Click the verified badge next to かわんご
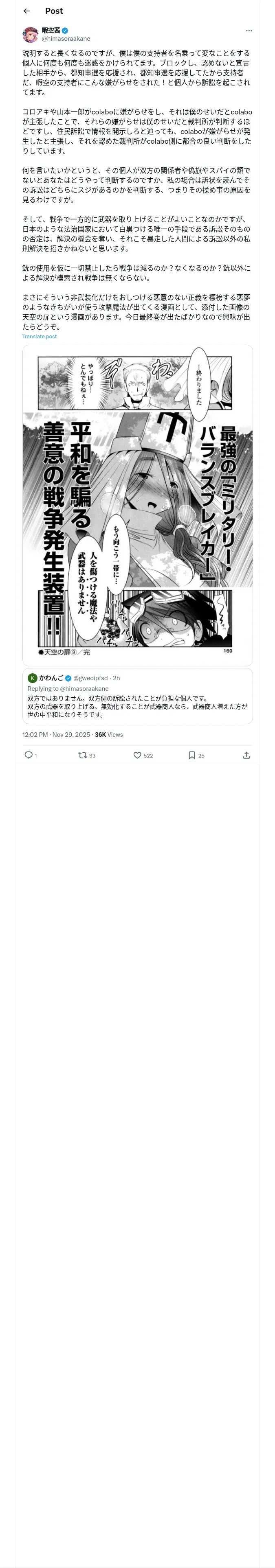The height and width of the screenshot is (1568, 275). [x=68, y=678]
